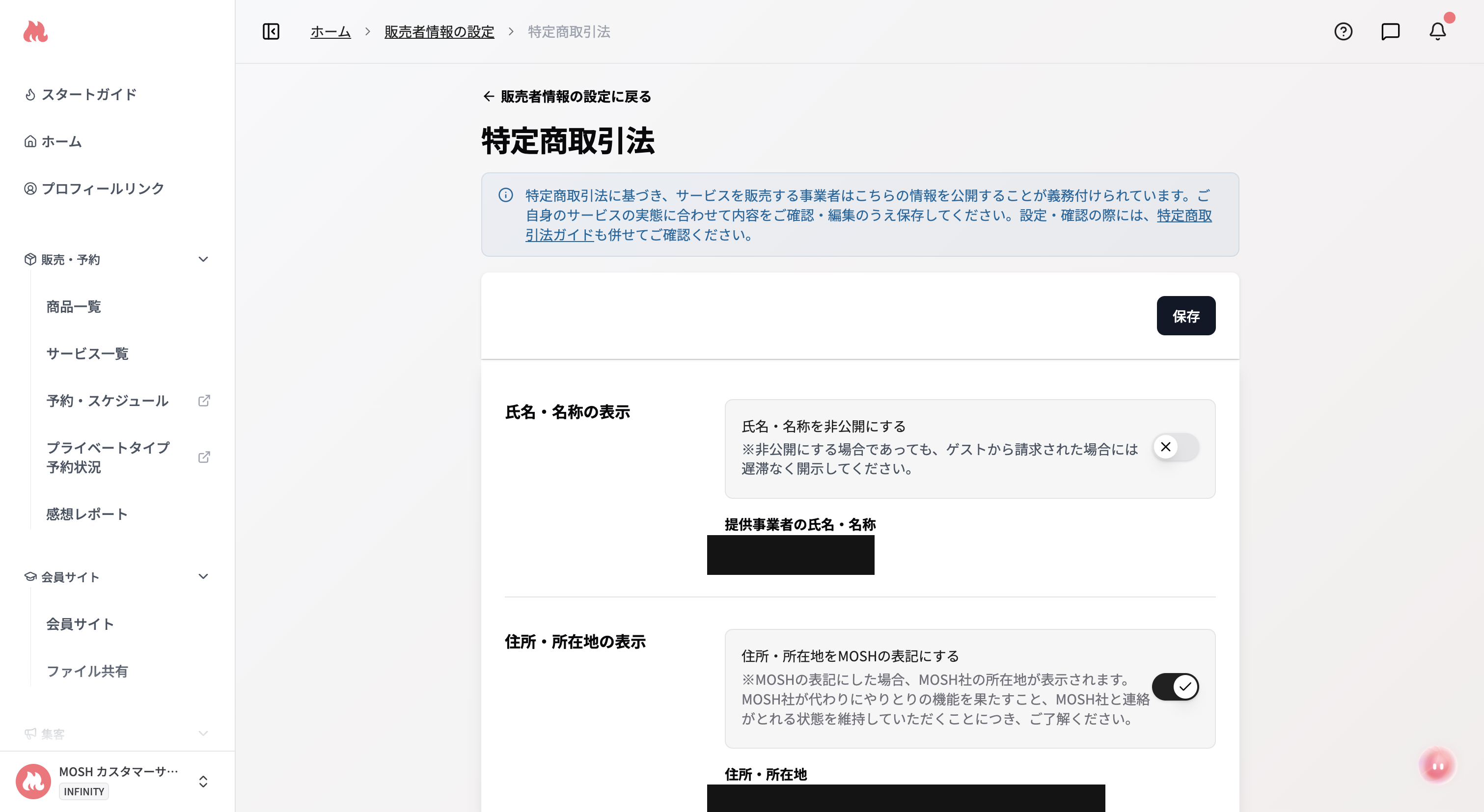Click the external link icon beside プライベートタイプ予約状況
This screenshot has width=1484, height=812.
click(x=204, y=457)
